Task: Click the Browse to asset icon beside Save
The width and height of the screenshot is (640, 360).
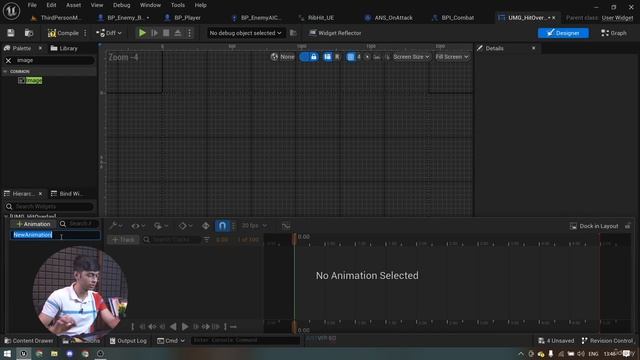Action: [29, 33]
